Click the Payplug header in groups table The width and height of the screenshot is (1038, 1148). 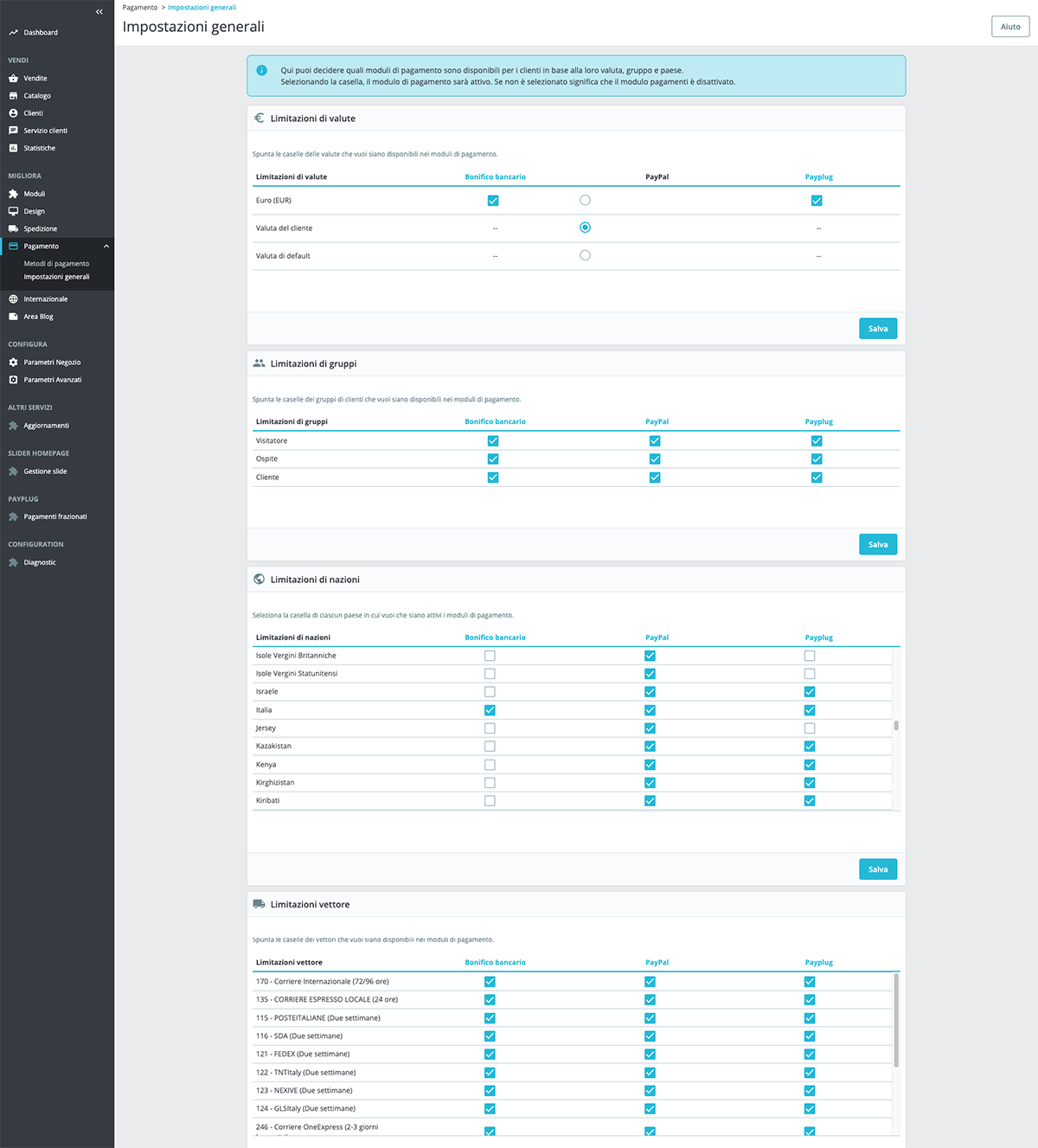[x=818, y=421]
